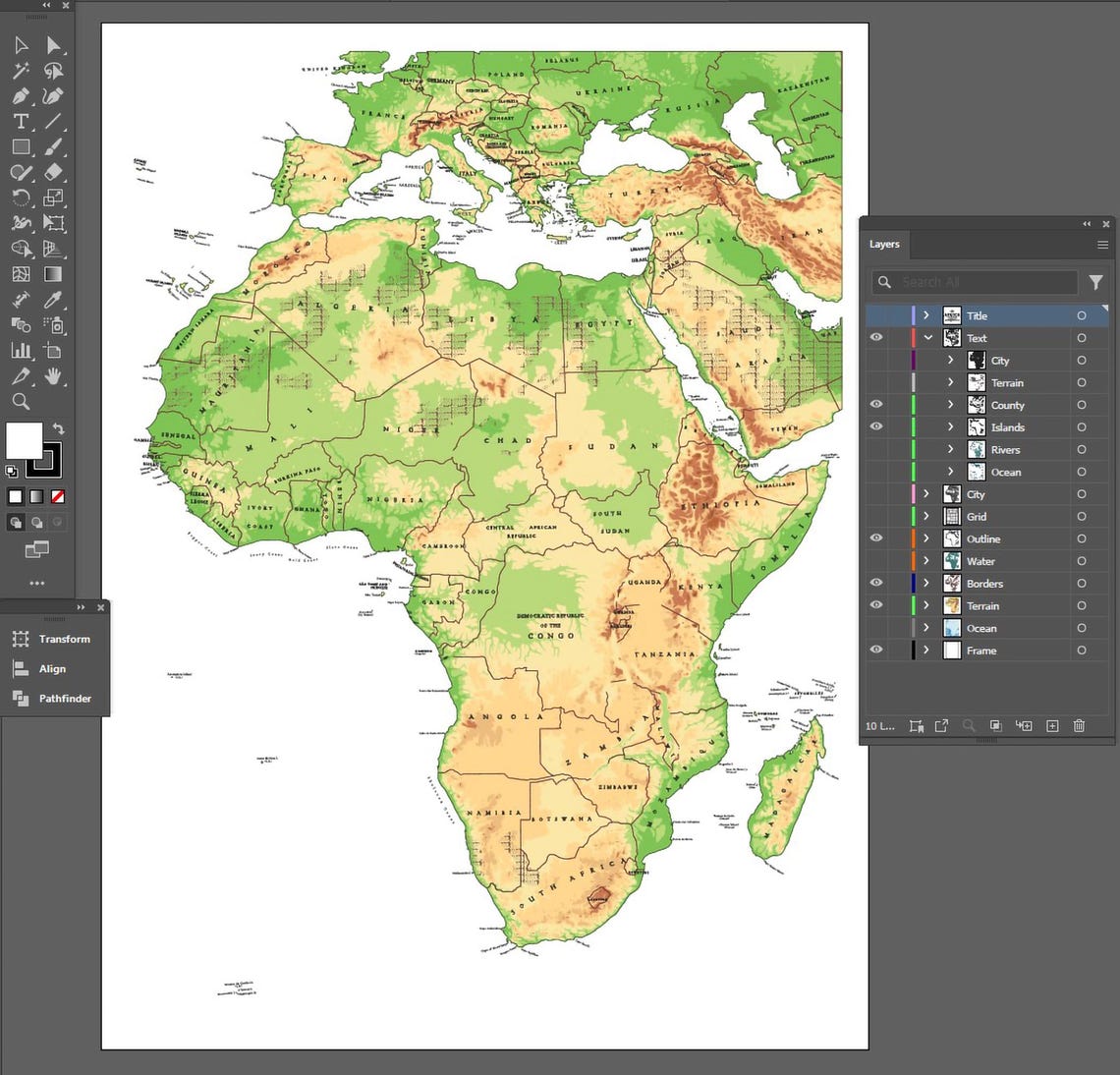
Task: Enable Draw Behind mode
Action: pyautogui.click(x=36, y=523)
